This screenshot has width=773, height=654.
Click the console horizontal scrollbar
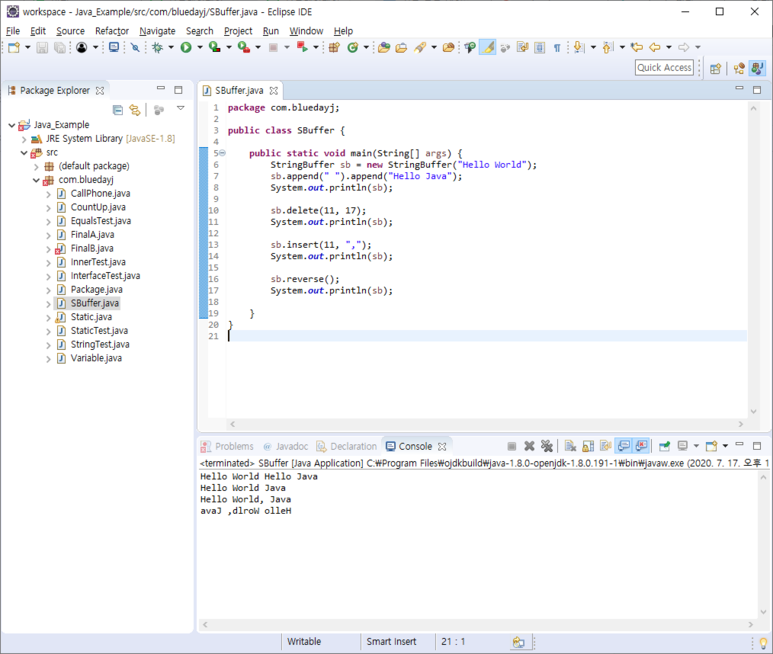pos(478,625)
